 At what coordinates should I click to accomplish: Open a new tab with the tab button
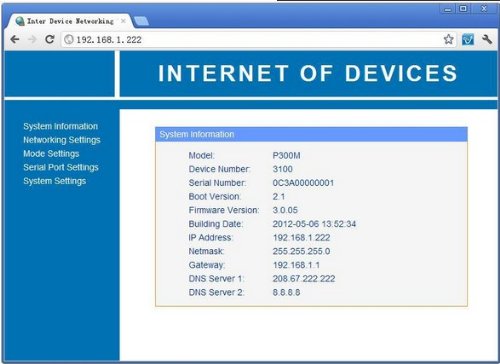pos(141,21)
